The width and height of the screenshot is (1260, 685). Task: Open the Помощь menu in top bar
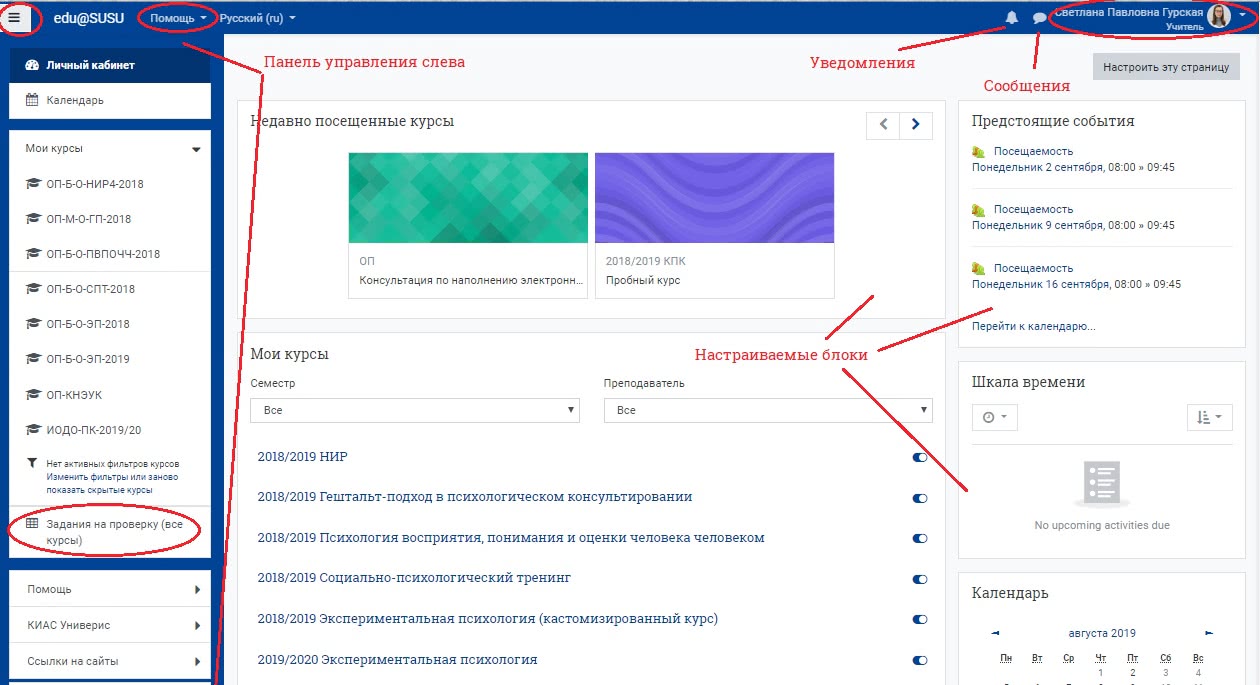(178, 18)
